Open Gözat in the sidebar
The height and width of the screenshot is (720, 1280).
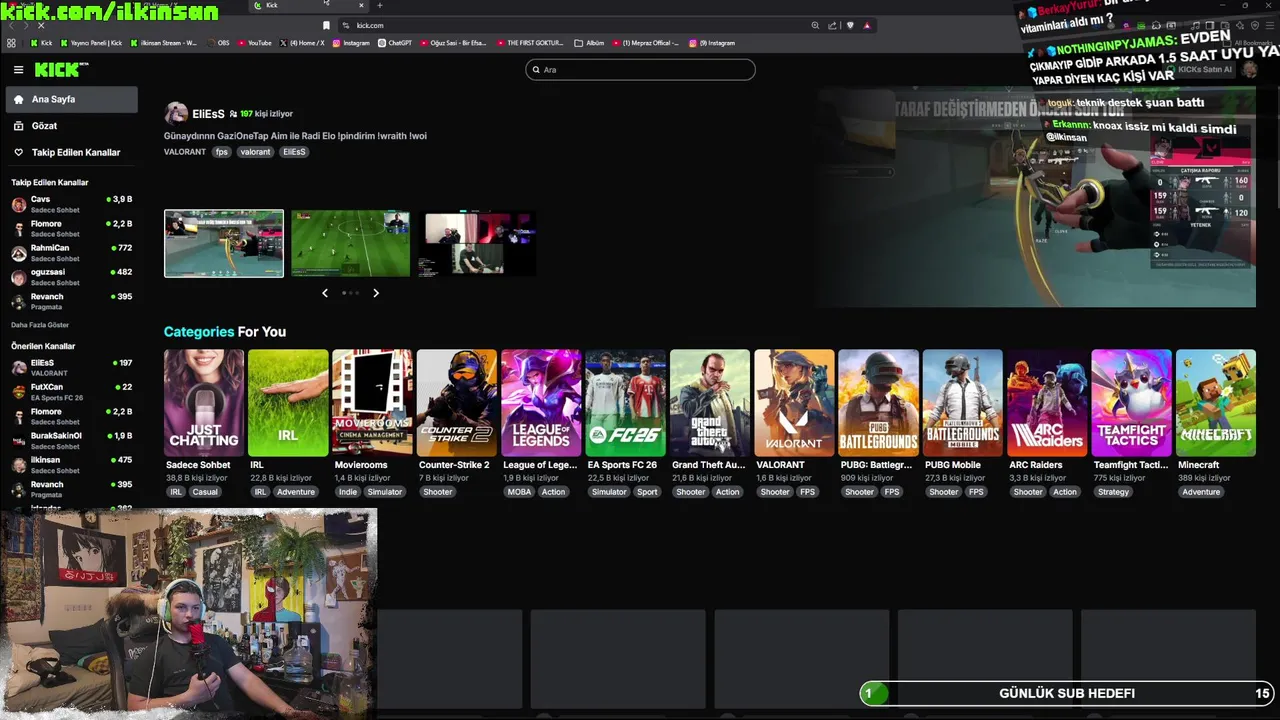coord(71,126)
